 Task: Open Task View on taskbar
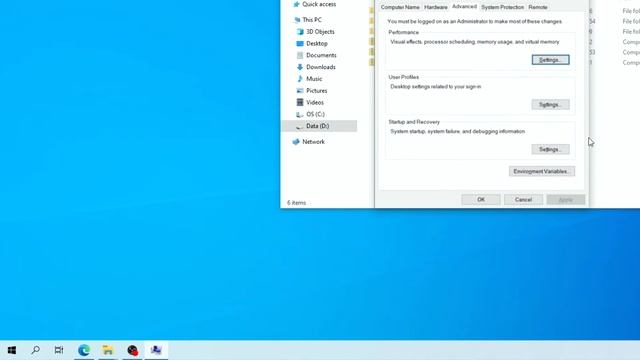click(59, 350)
